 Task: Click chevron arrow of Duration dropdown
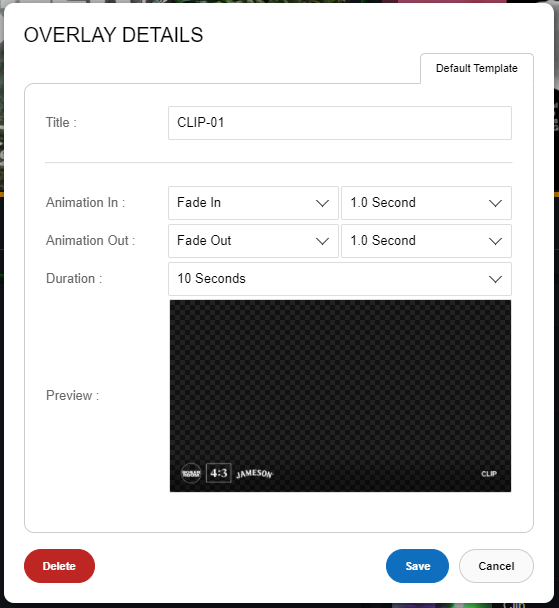click(x=495, y=279)
